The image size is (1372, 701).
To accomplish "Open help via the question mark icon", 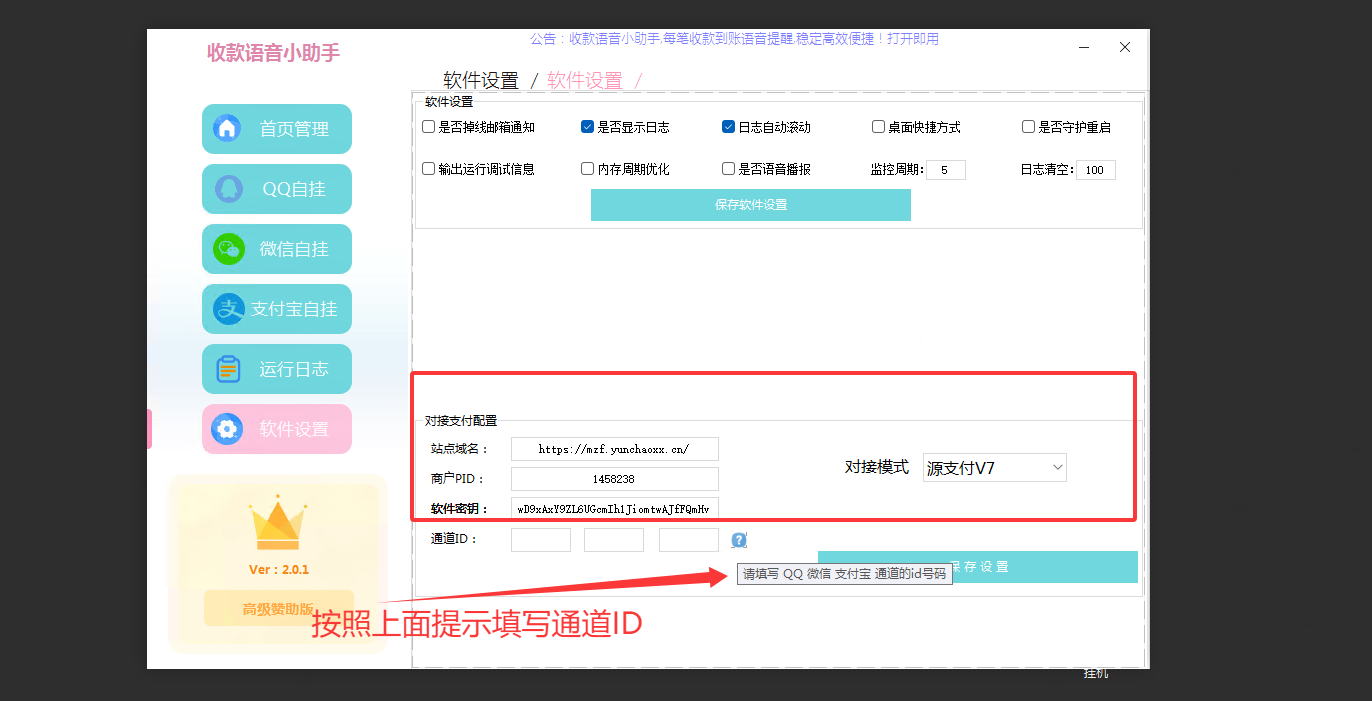I will click(x=738, y=539).
